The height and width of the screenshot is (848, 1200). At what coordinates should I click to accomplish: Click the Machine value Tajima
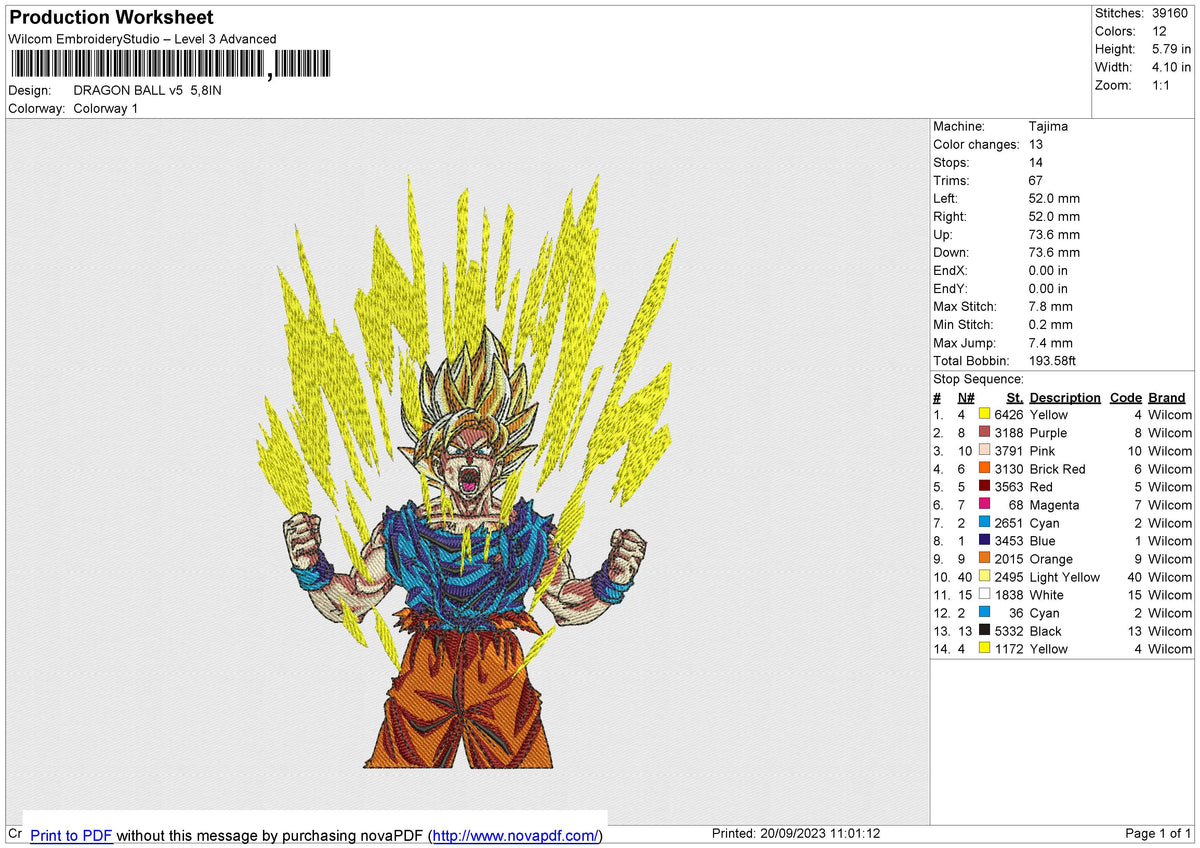pos(1048,127)
